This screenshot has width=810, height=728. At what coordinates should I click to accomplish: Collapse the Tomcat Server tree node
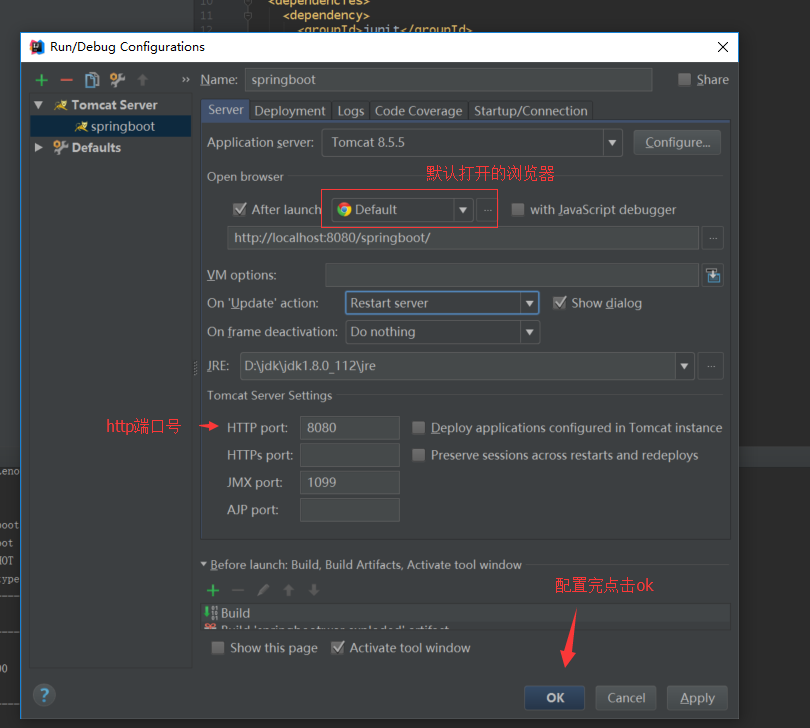click(38, 105)
